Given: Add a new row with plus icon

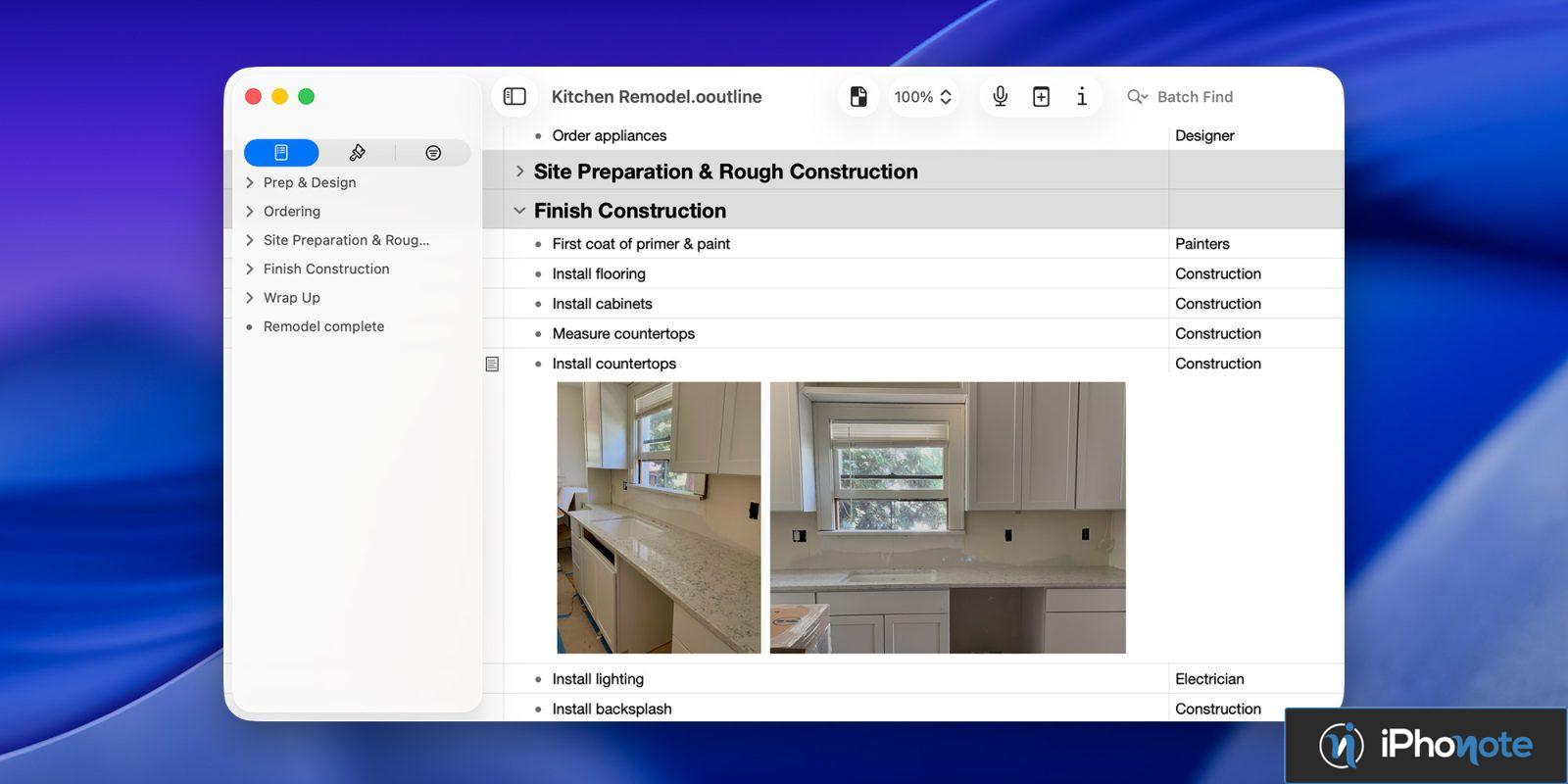Looking at the screenshot, I should [1041, 96].
